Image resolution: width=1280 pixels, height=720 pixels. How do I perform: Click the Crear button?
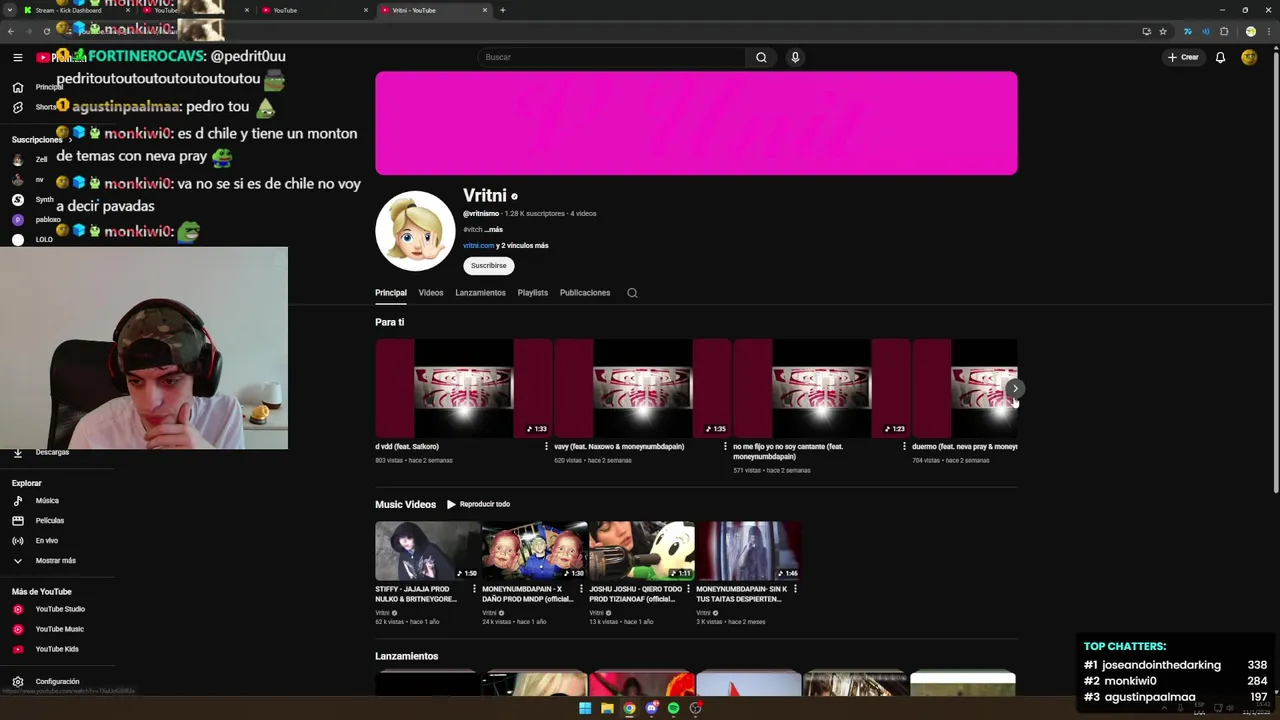point(1183,57)
